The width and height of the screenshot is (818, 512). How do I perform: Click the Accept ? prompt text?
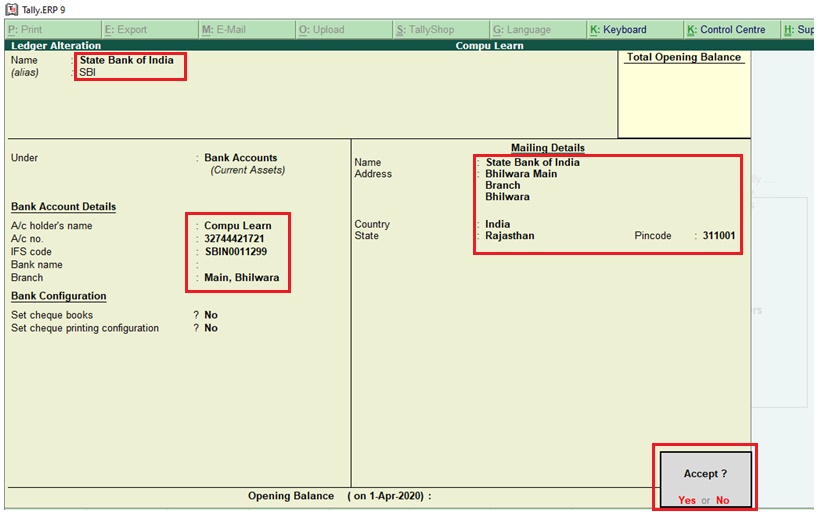pyautogui.click(x=705, y=474)
